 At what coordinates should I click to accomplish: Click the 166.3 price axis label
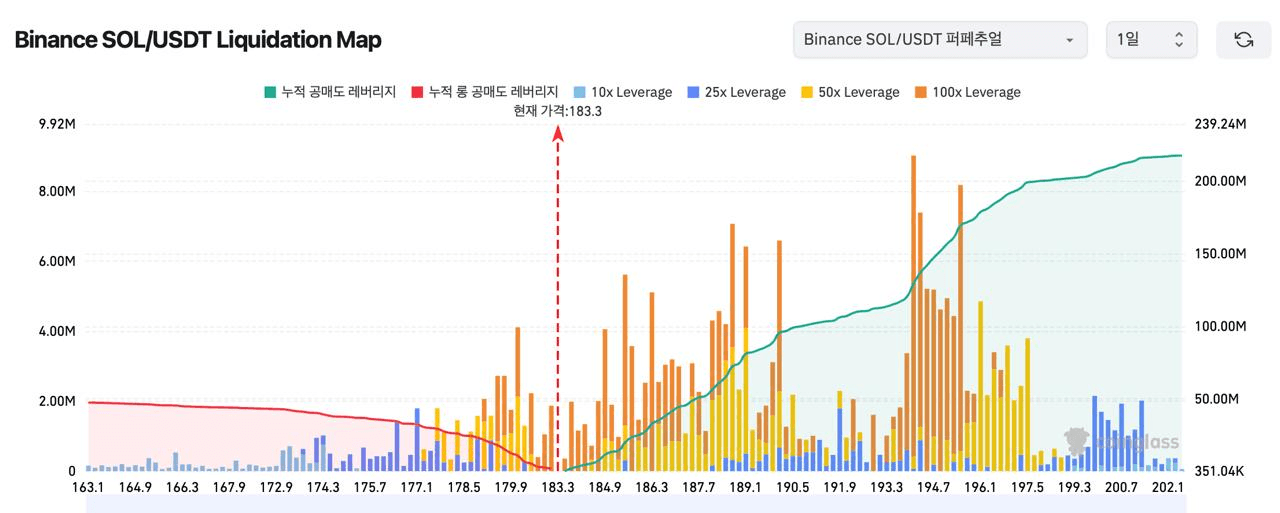(182, 488)
